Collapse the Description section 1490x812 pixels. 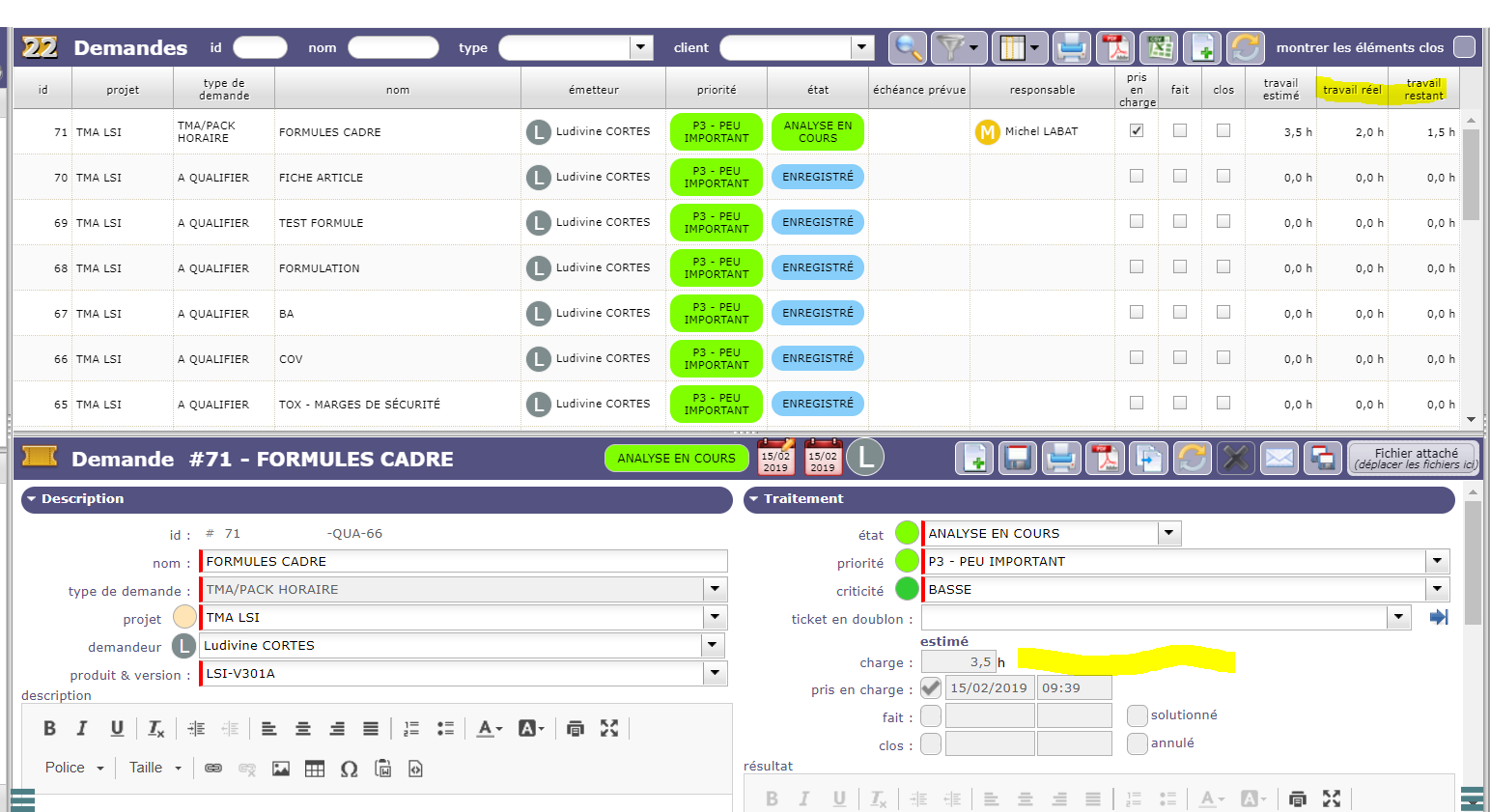tap(32, 499)
